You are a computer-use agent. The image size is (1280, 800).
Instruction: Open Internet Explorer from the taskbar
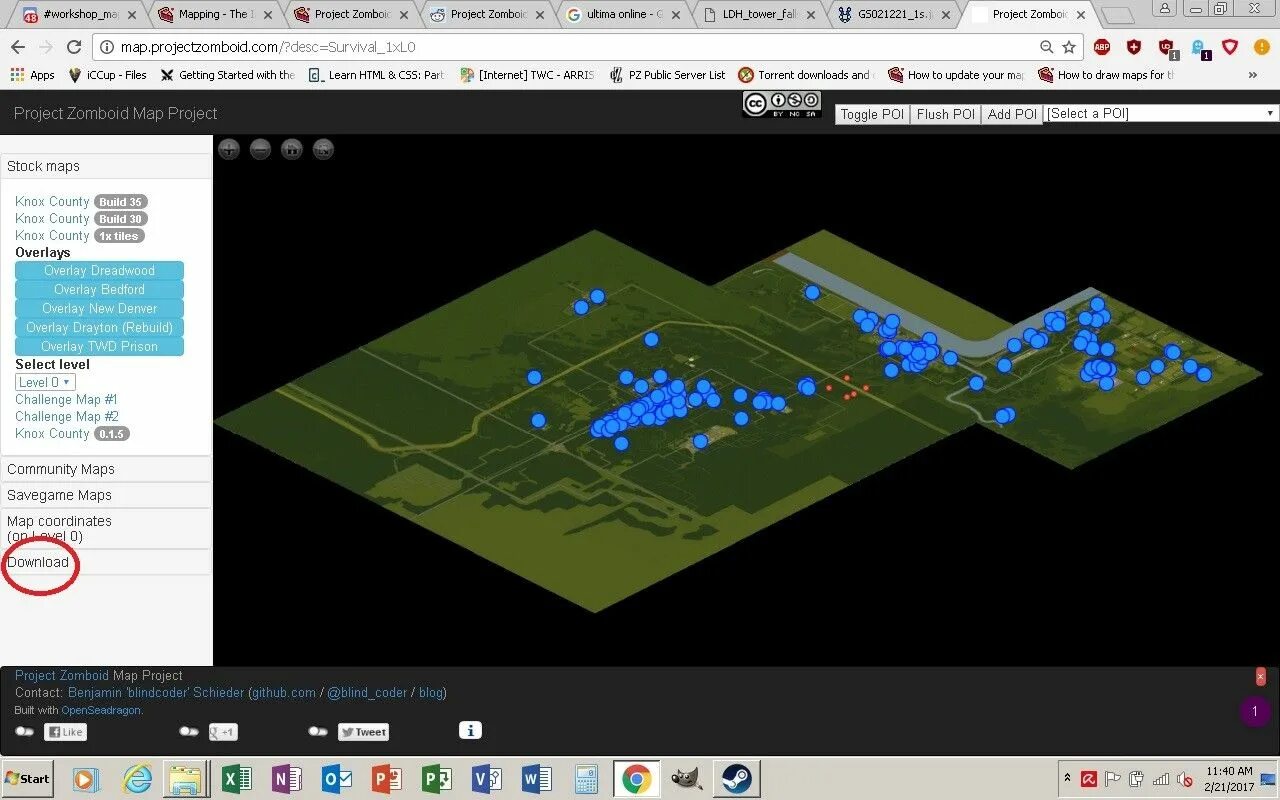click(137, 778)
